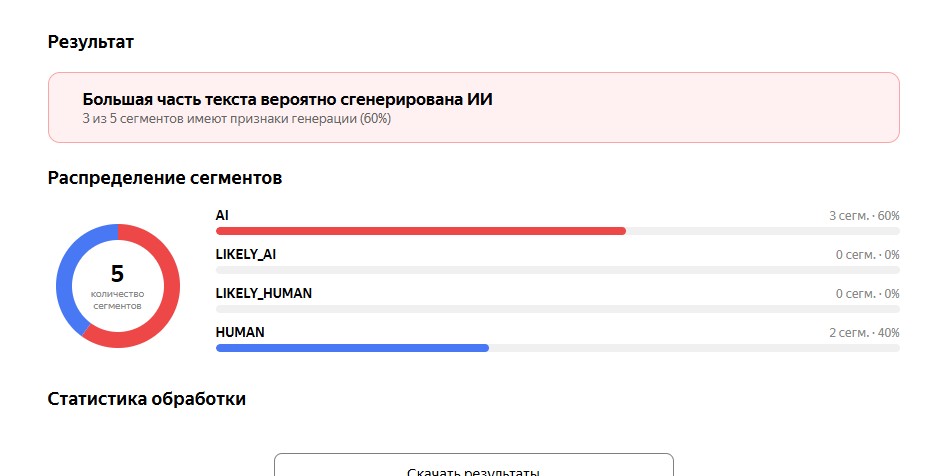
Task: Click the Статистика обработки heading
Action: [x=147, y=399]
